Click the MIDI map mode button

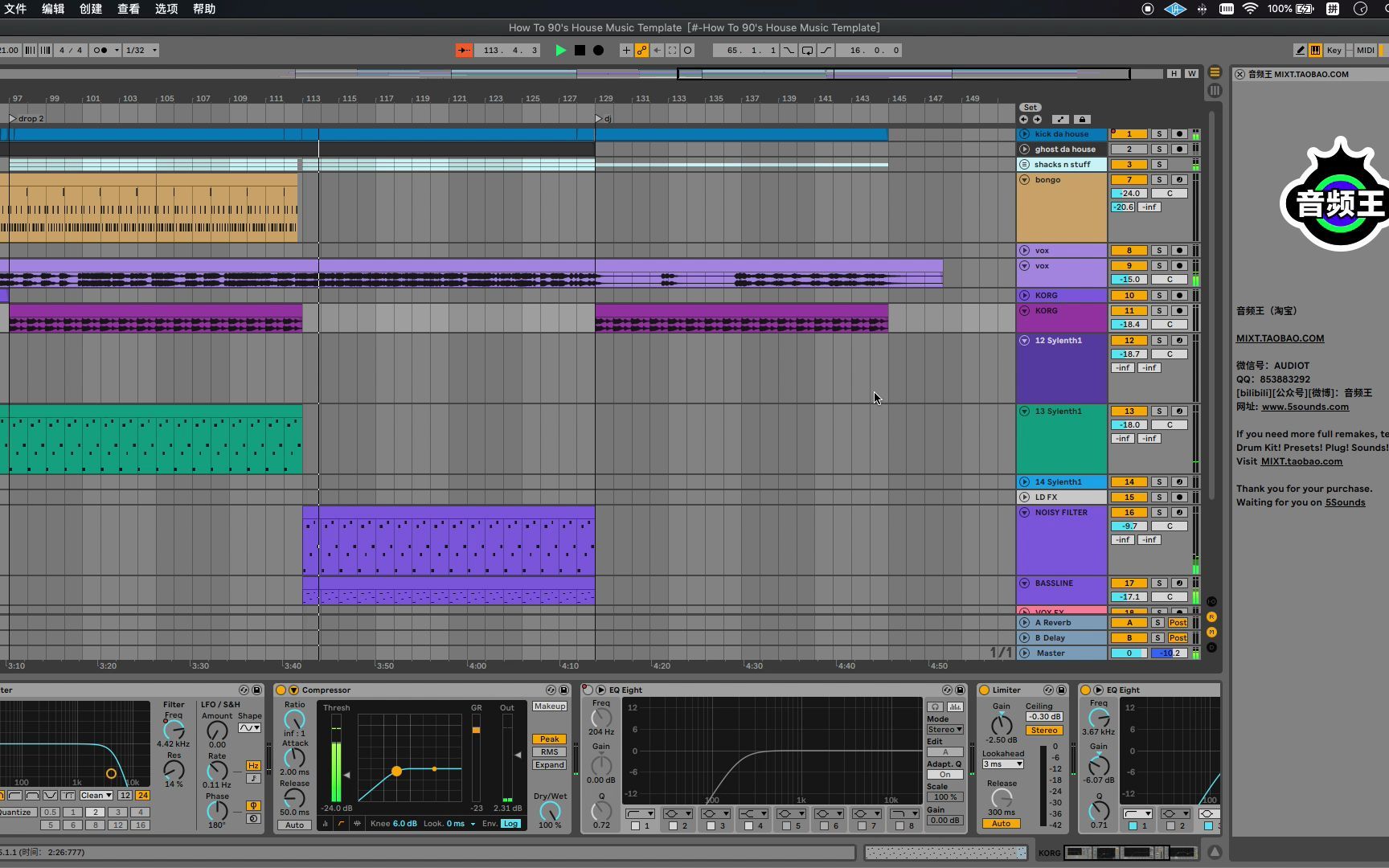(1365, 50)
